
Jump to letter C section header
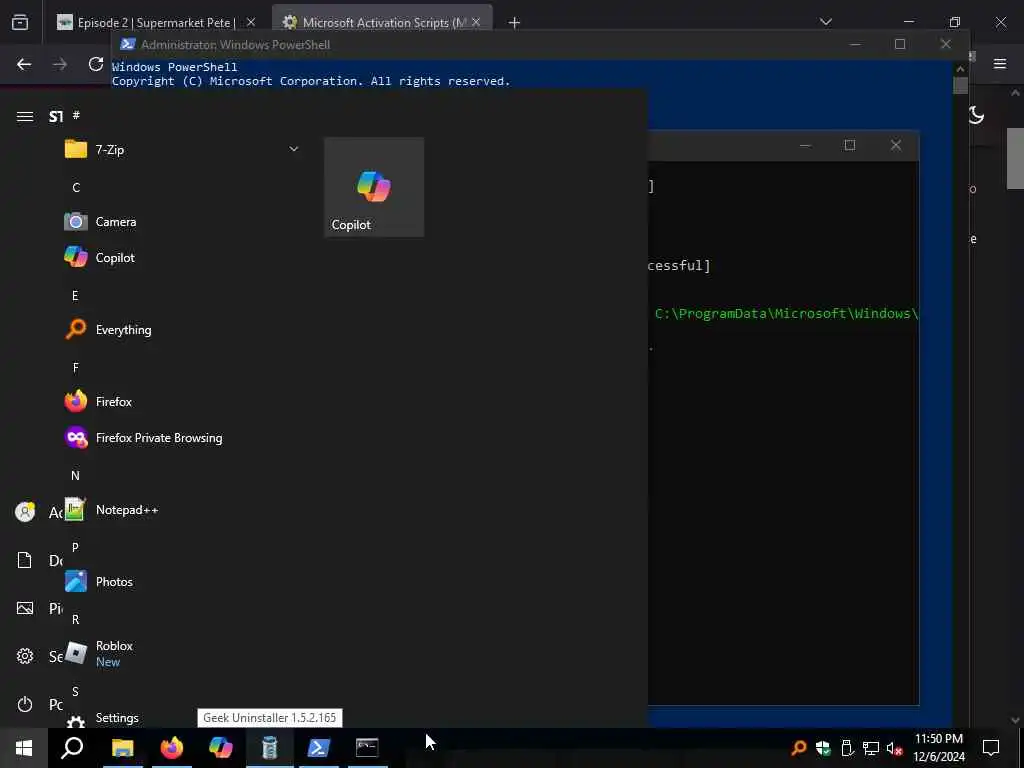point(76,187)
